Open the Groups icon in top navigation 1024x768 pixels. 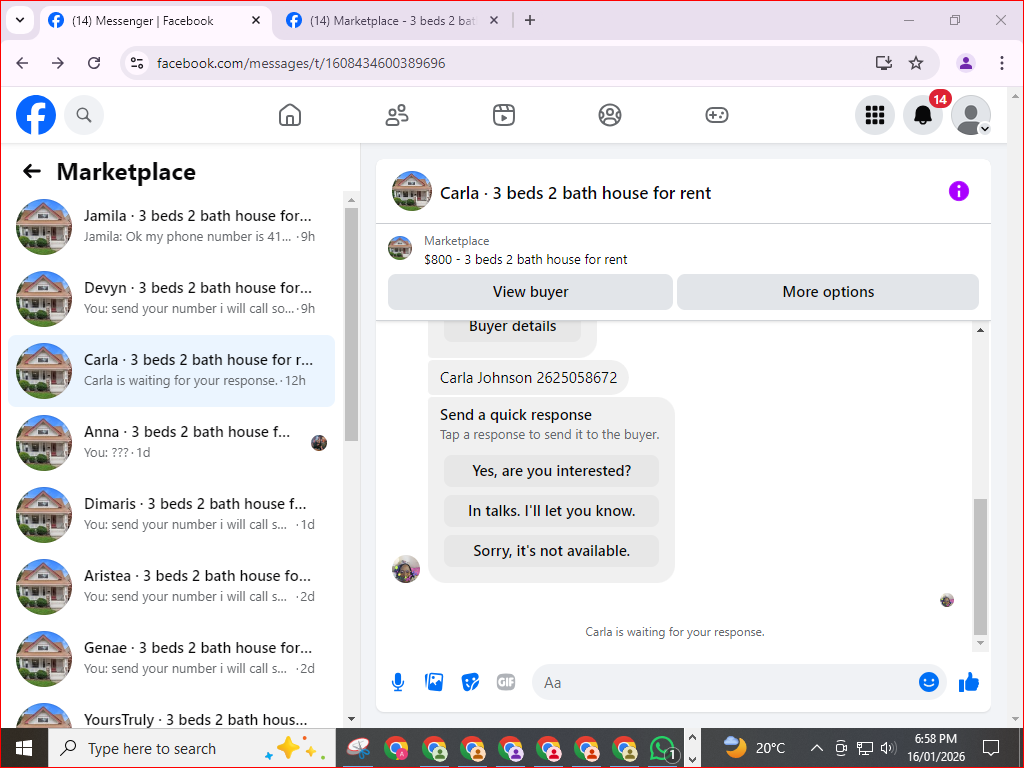point(610,115)
